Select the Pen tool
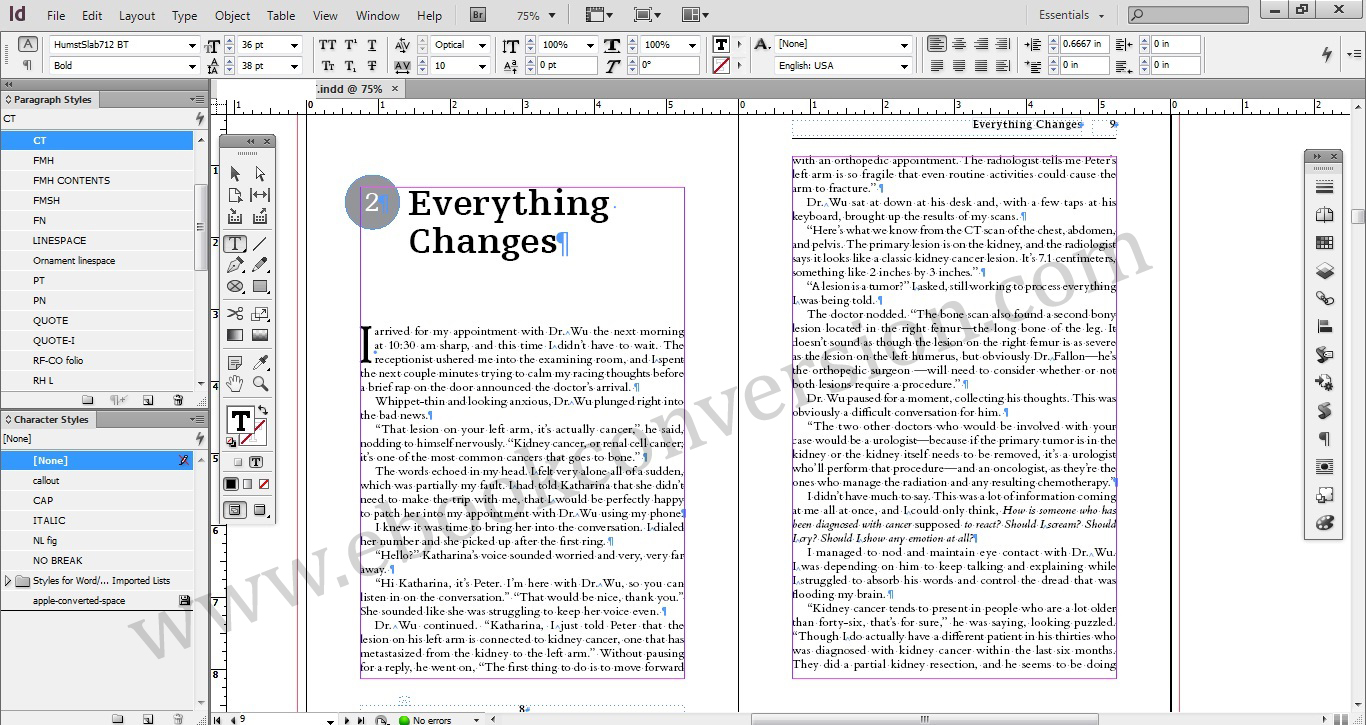 (x=235, y=266)
